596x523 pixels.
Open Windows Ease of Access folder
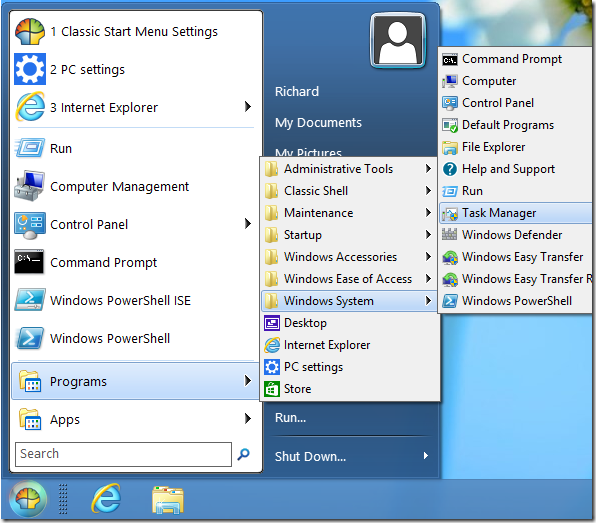349,279
